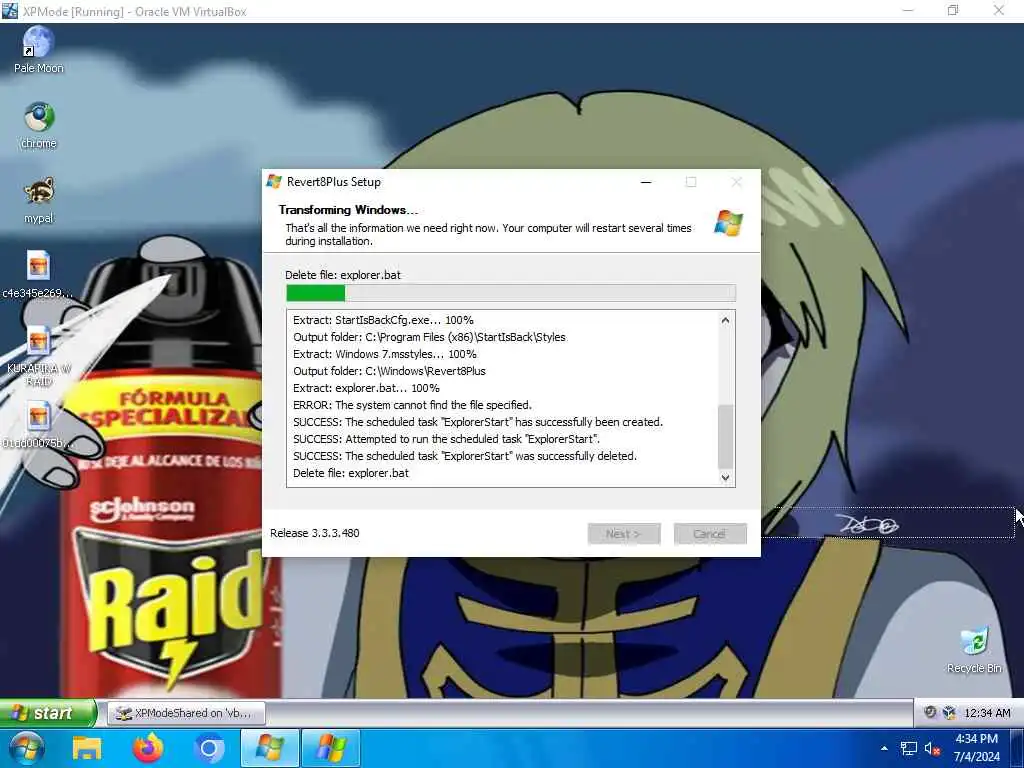Click the 'Transforming Windows...' heading

[x=348, y=210]
